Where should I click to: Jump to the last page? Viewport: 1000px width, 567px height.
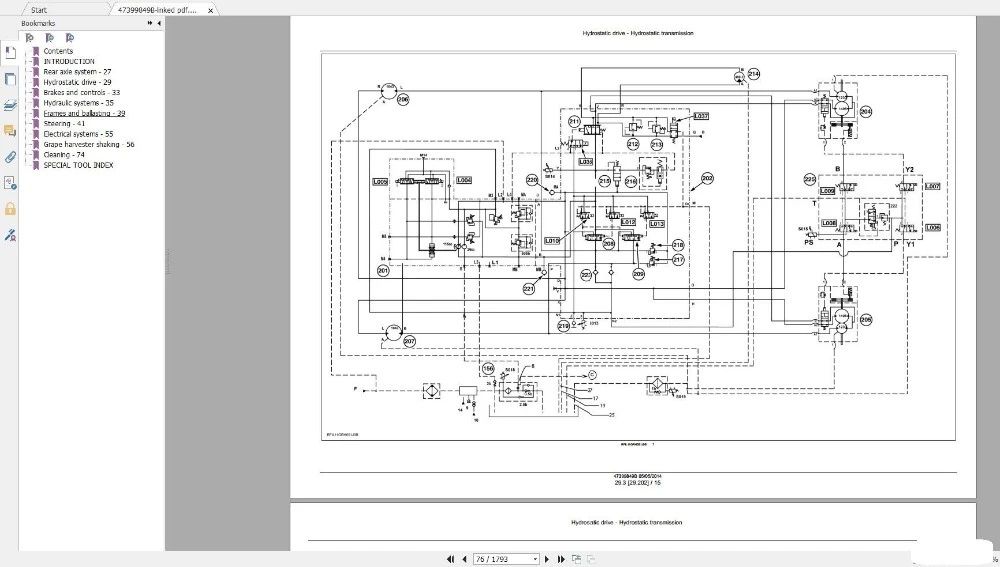point(561,559)
